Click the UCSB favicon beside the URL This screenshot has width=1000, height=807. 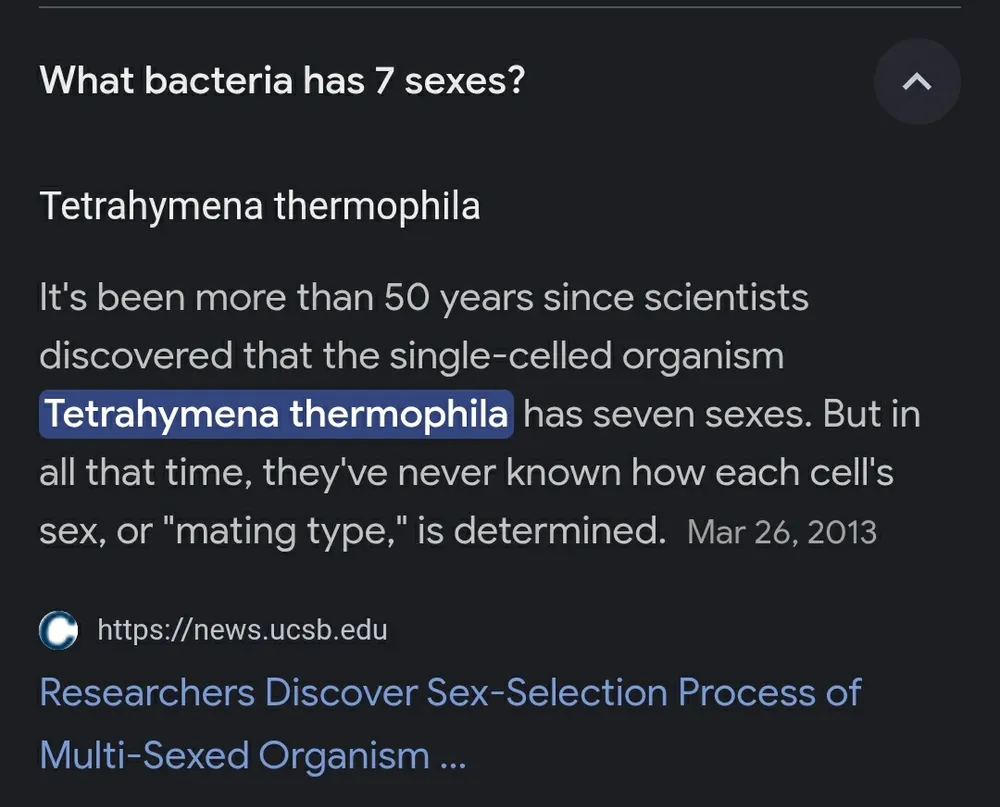click(59, 630)
